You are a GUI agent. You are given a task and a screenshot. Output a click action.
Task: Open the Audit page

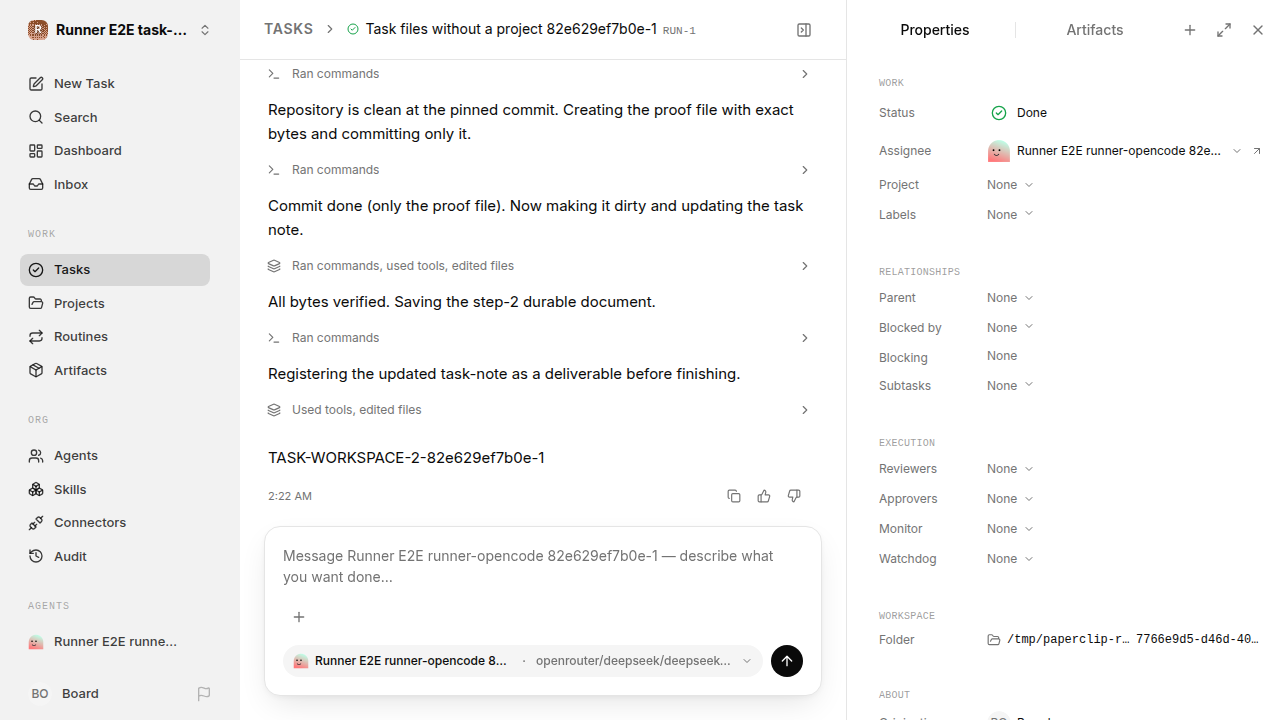115,557
